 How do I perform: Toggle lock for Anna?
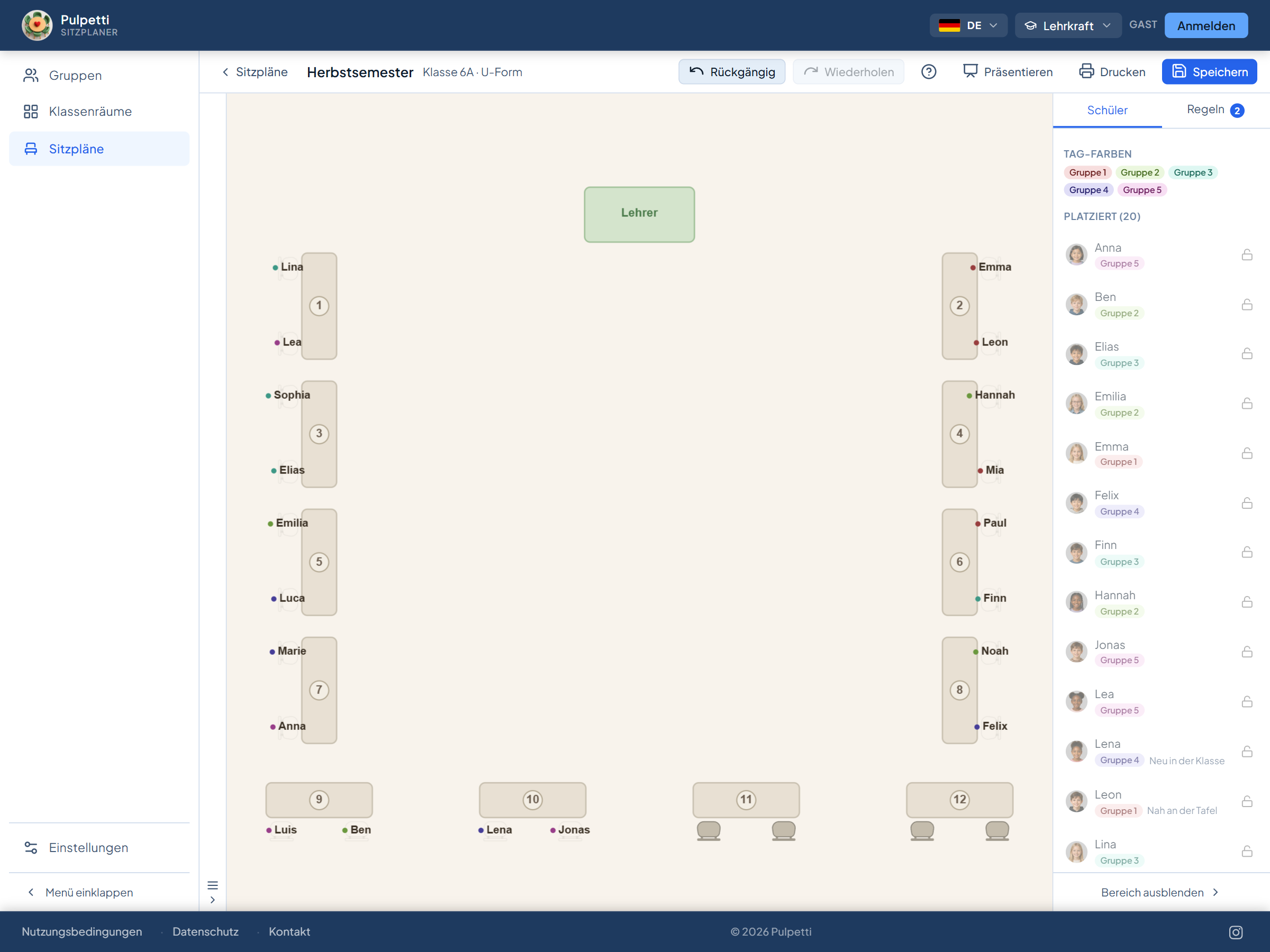pos(1247,254)
